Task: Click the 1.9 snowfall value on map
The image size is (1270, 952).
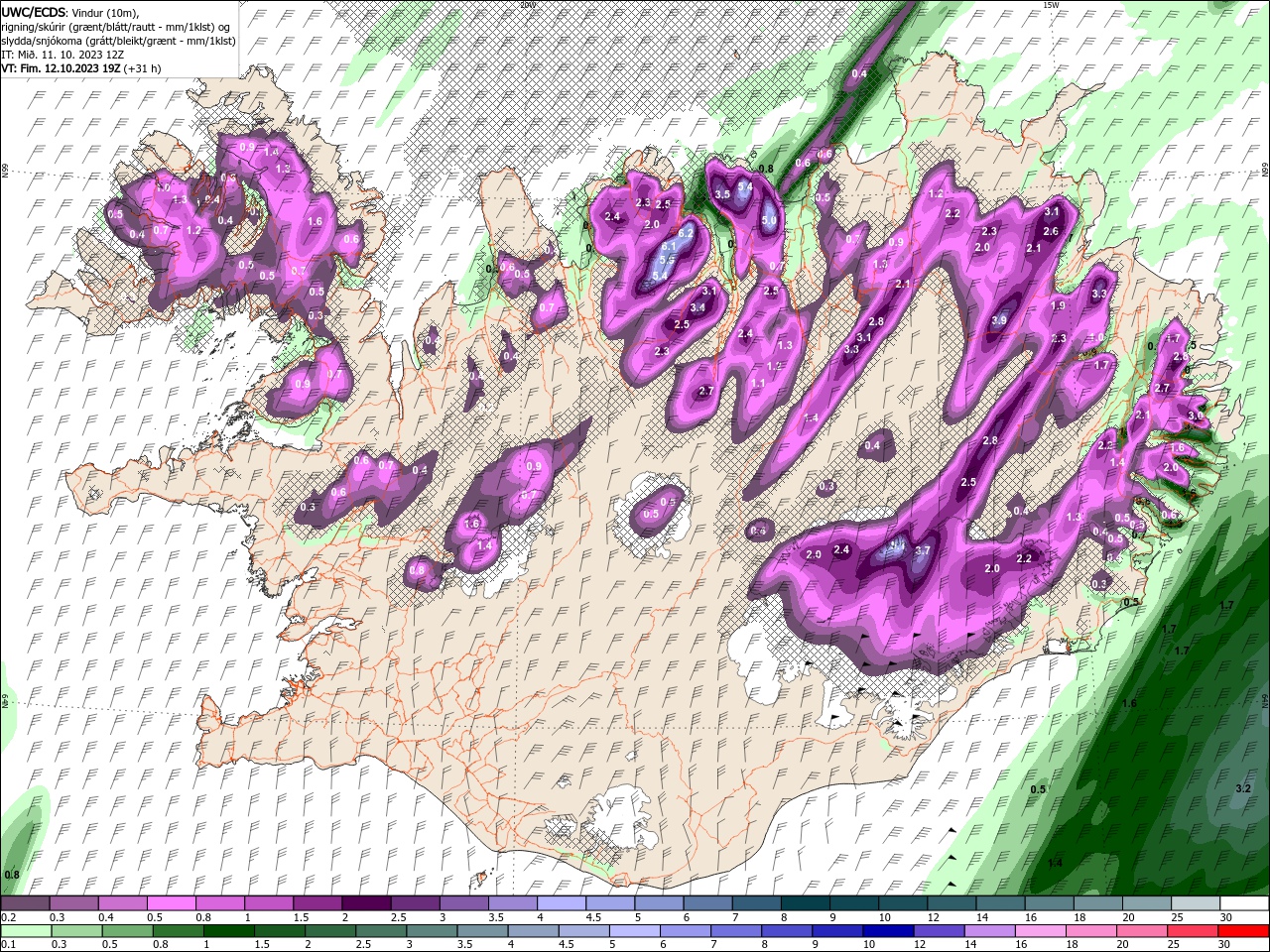Action: click(1058, 305)
